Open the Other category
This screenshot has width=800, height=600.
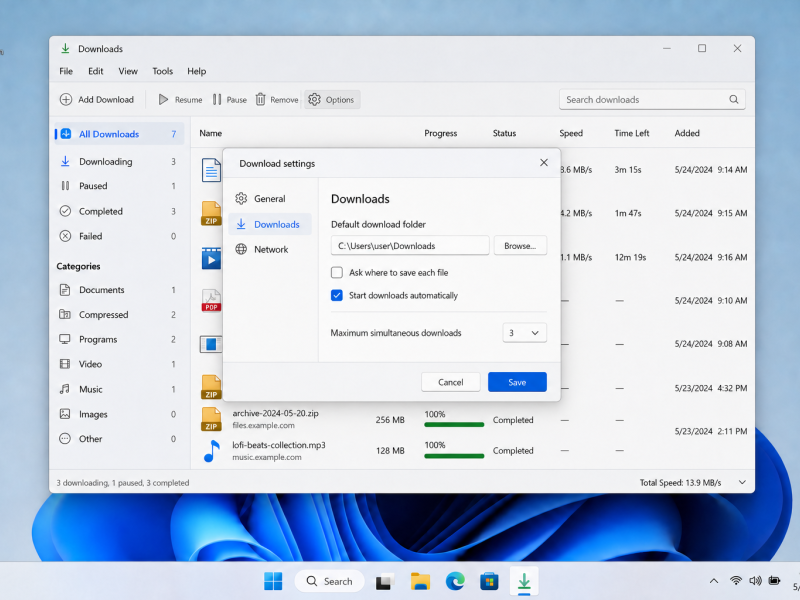point(119,439)
